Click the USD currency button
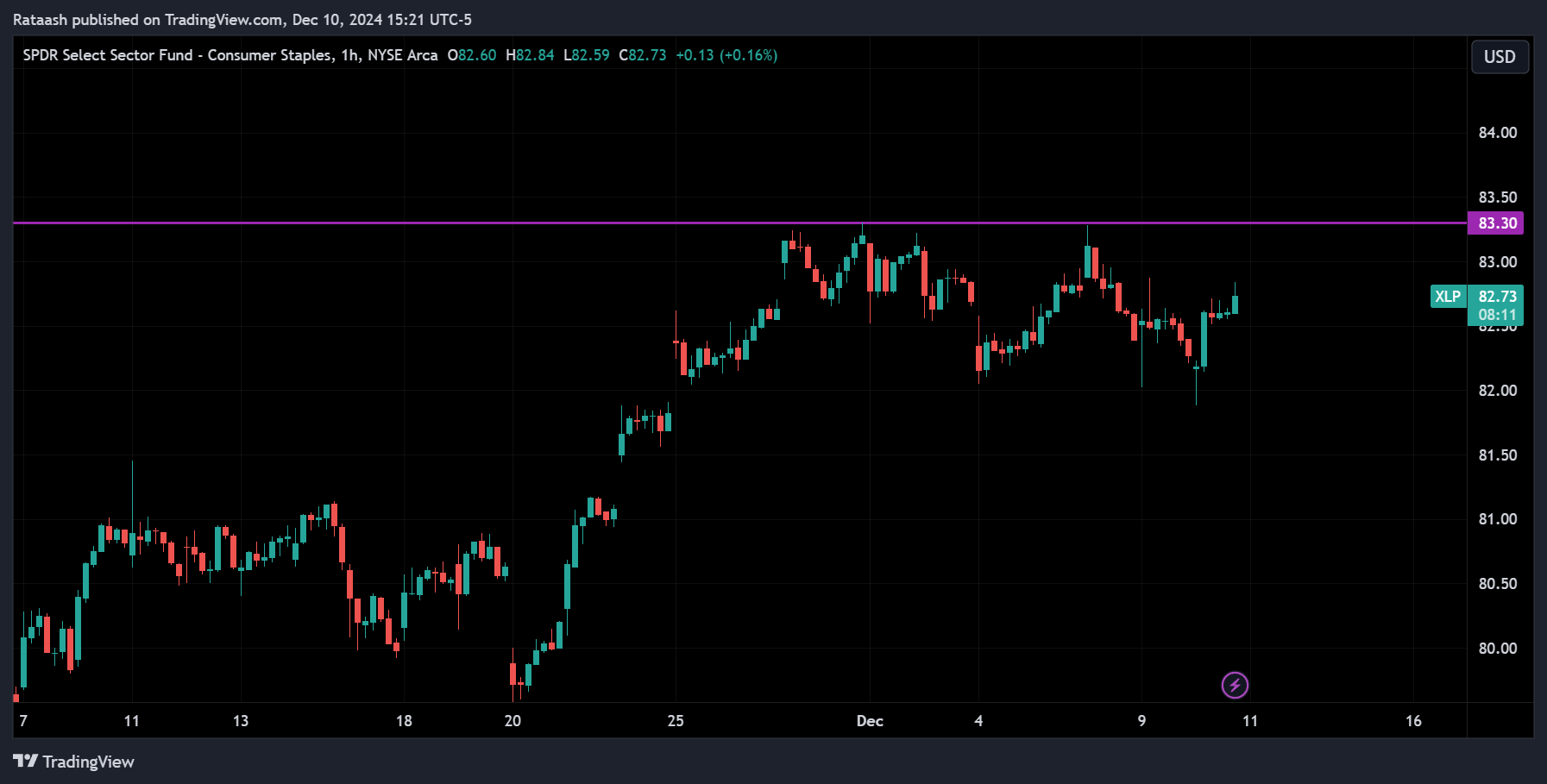This screenshot has height=784, width=1547. 1500,57
